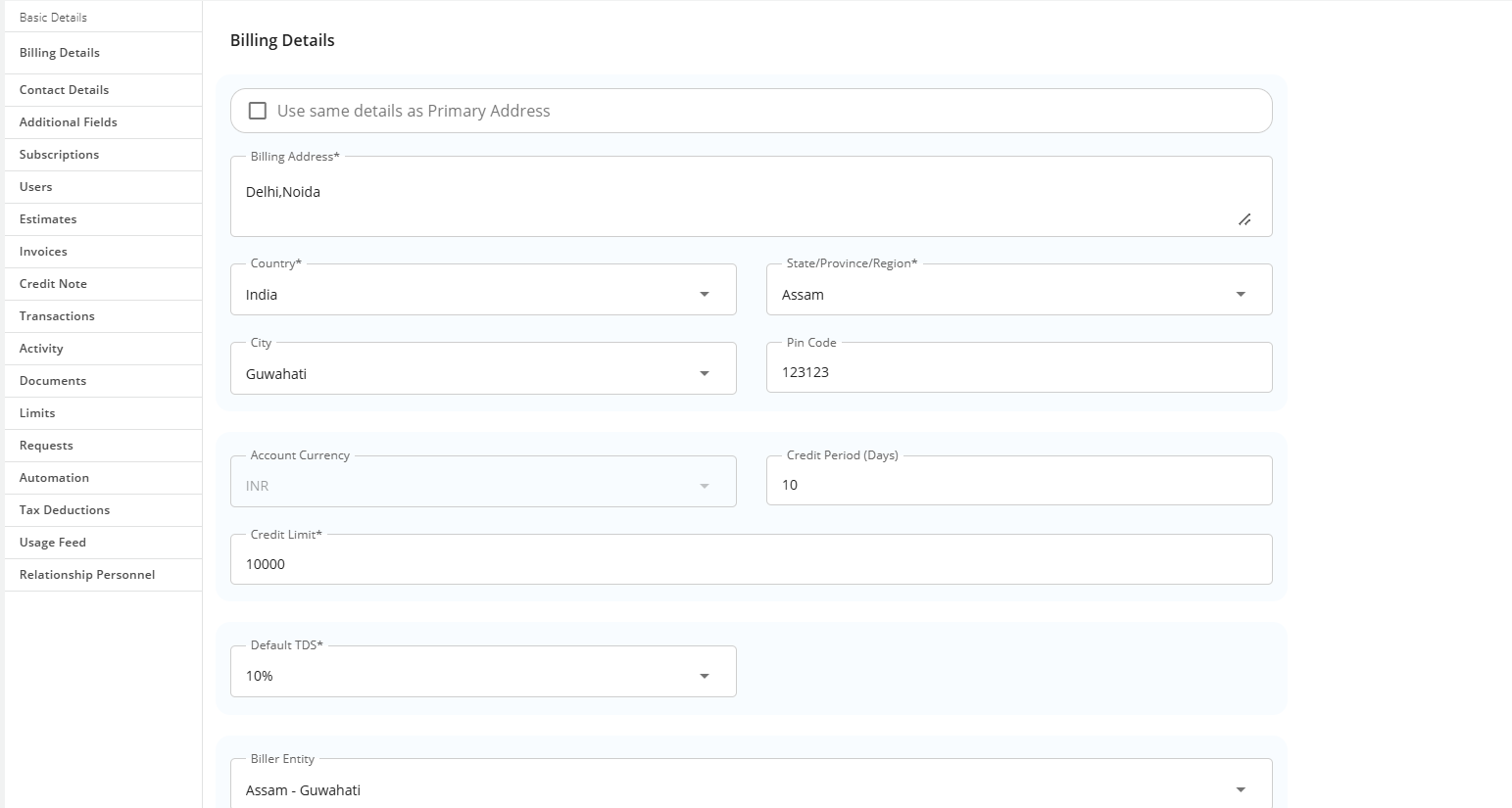Image resolution: width=1512 pixels, height=808 pixels.
Task: Focus the Credit Period (Days) field
Action: 1018,485
